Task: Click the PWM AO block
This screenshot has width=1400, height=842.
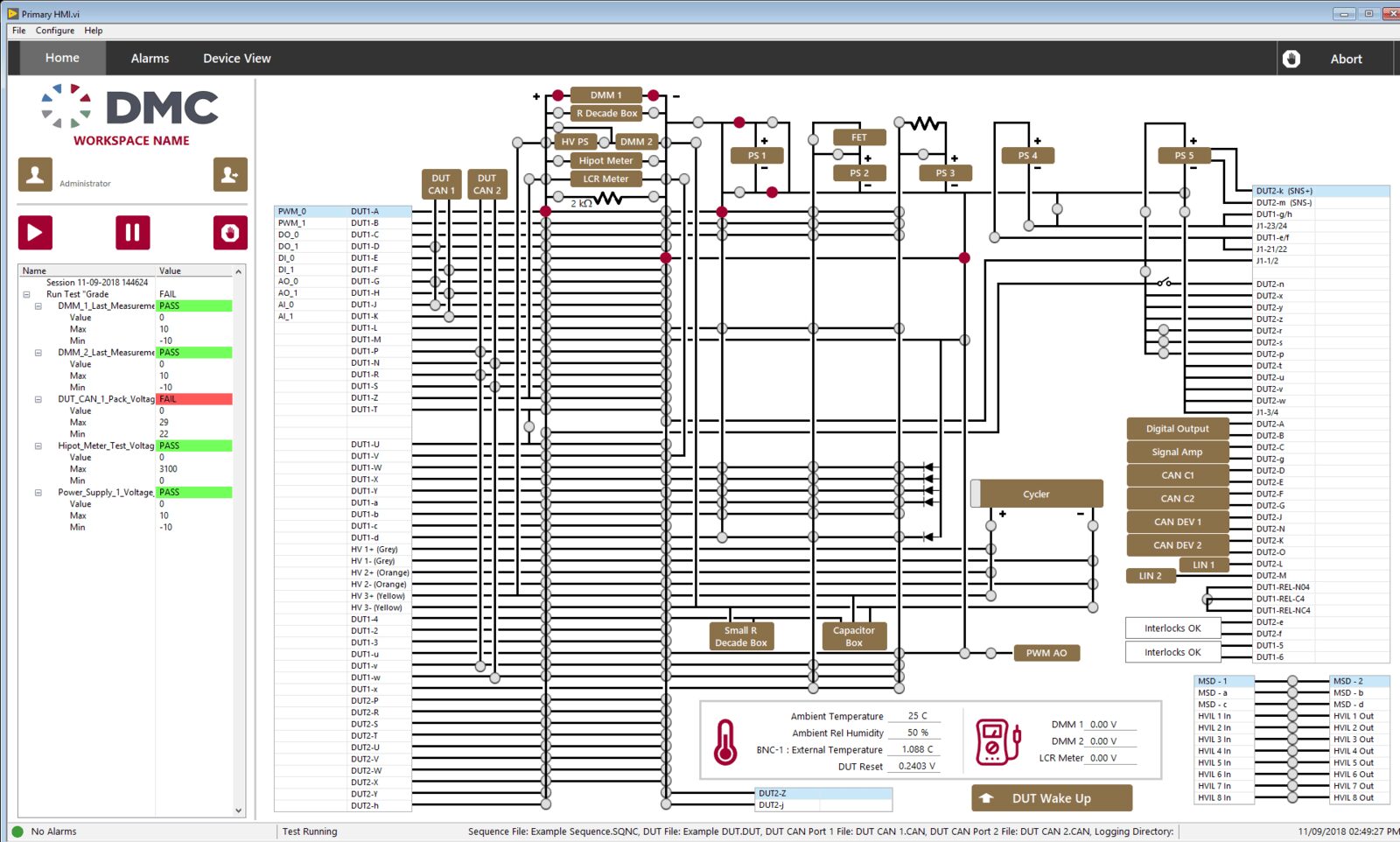Action: (1046, 653)
